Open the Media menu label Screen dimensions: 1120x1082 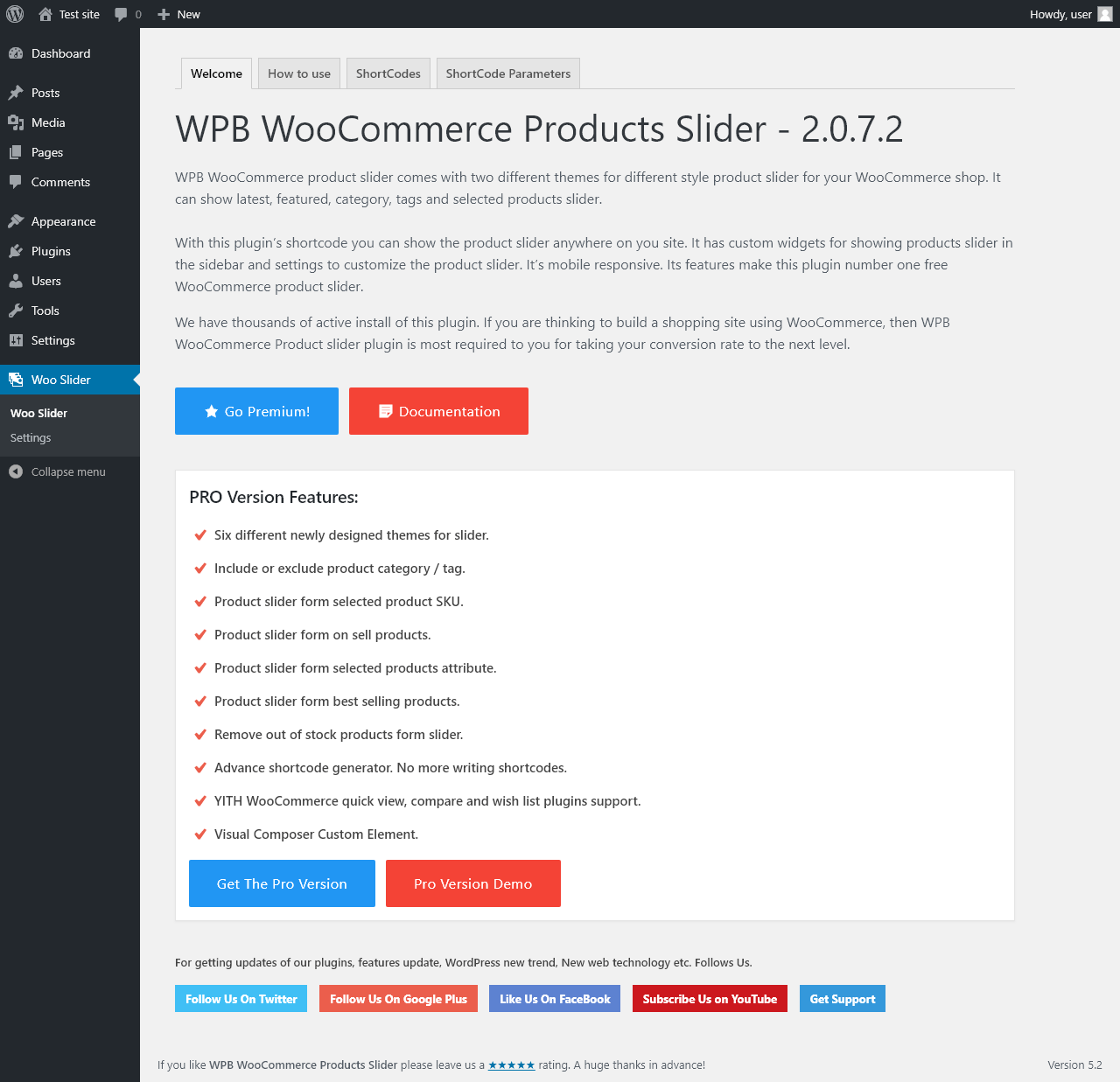click(x=48, y=122)
